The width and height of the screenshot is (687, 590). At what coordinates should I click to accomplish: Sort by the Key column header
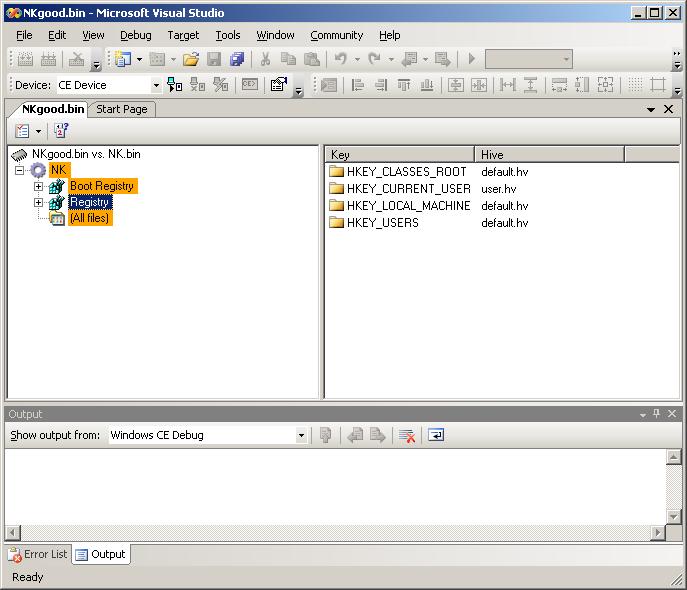click(400, 155)
